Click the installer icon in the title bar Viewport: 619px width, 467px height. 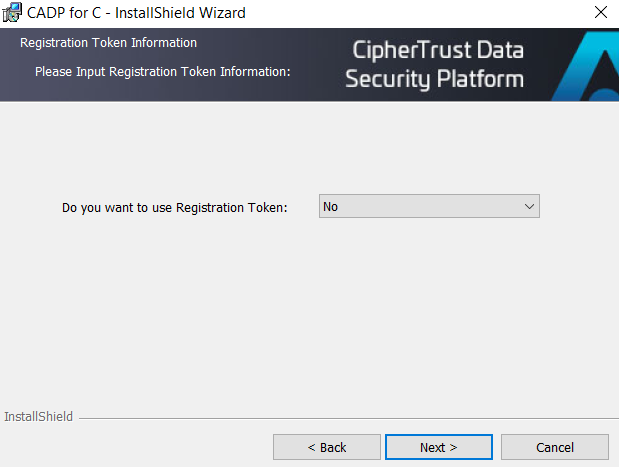(12, 13)
